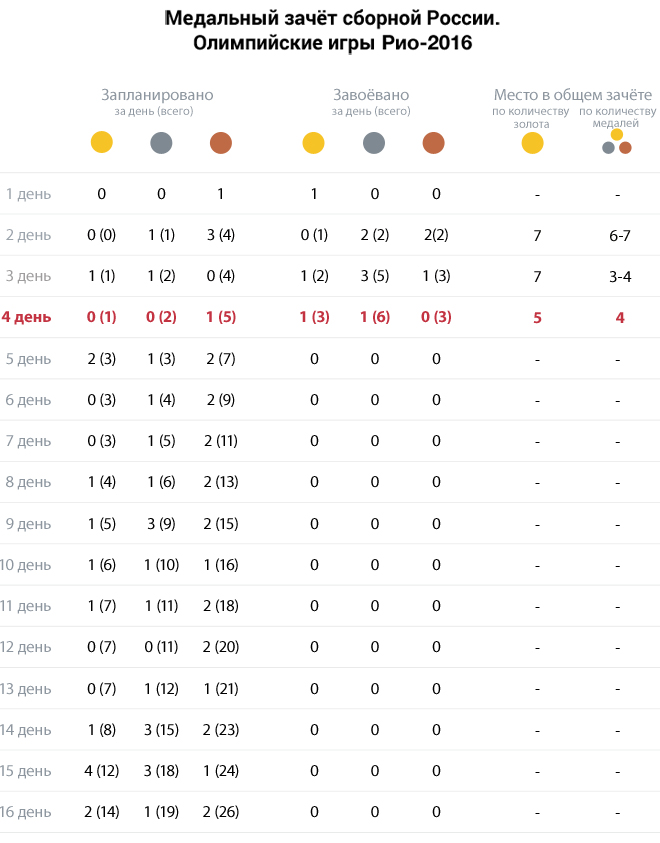
Task: Click the planned bronze cell 1 (16)
Action: coord(221,565)
